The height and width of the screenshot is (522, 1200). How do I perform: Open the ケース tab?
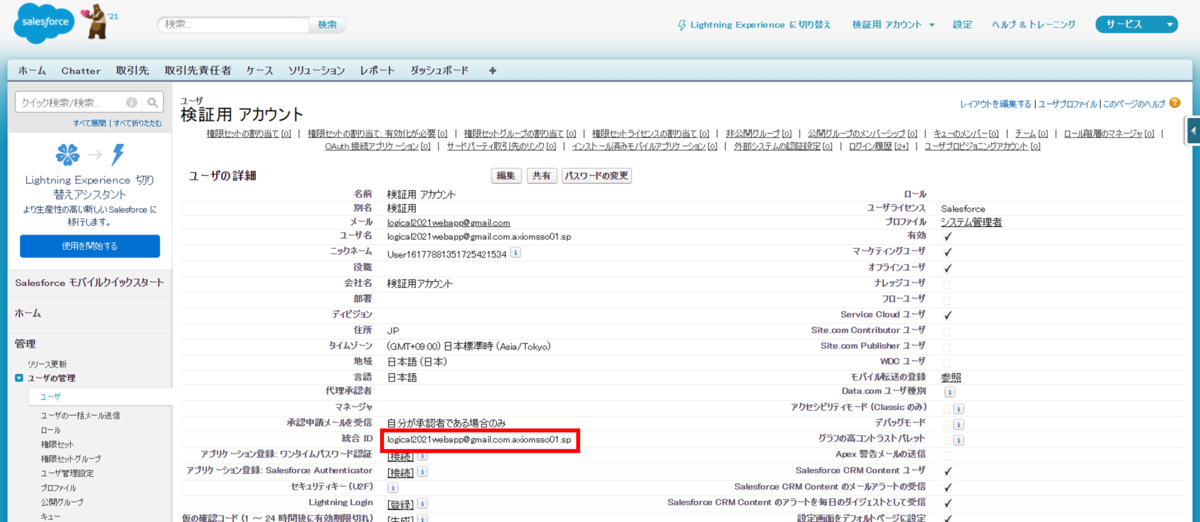click(259, 71)
